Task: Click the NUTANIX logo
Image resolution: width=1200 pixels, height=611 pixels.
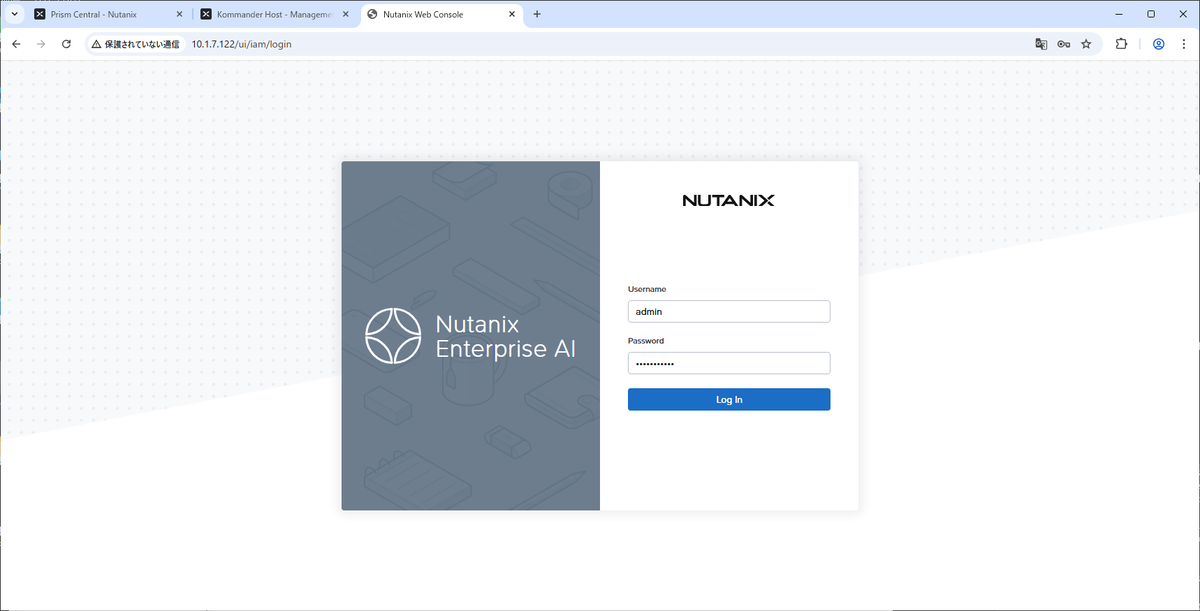Action: 729,200
